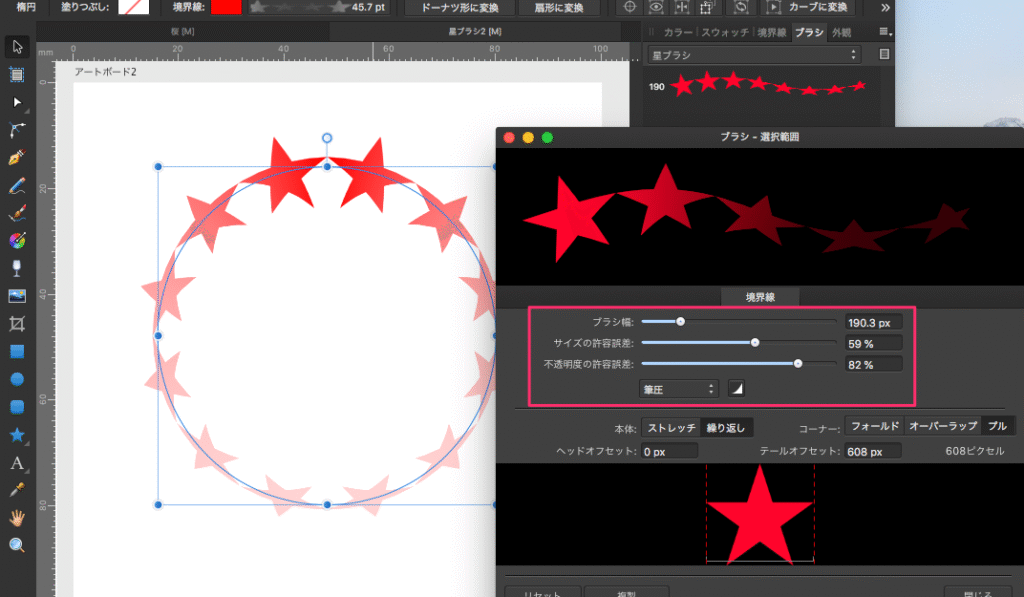Pick the Transparency wine glass tool
Screen dimensions: 1024x597
tap(17, 268)
